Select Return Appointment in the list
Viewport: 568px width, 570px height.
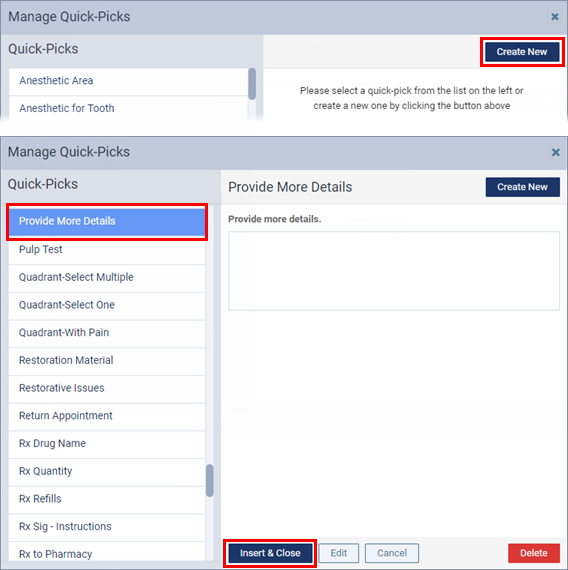(107, 416)
